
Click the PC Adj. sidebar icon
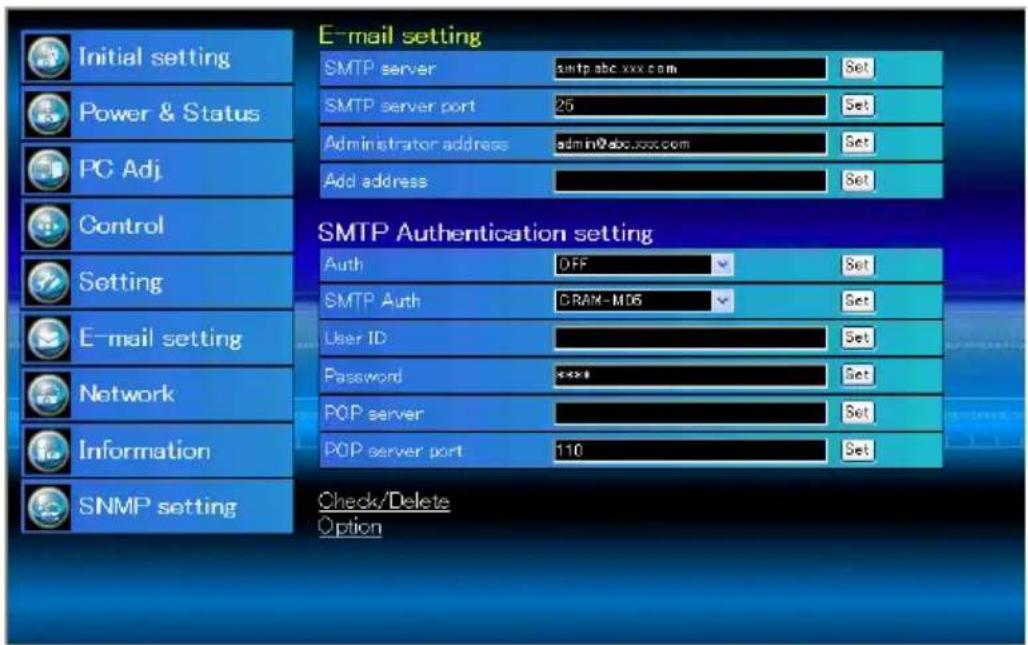[49, 170]
